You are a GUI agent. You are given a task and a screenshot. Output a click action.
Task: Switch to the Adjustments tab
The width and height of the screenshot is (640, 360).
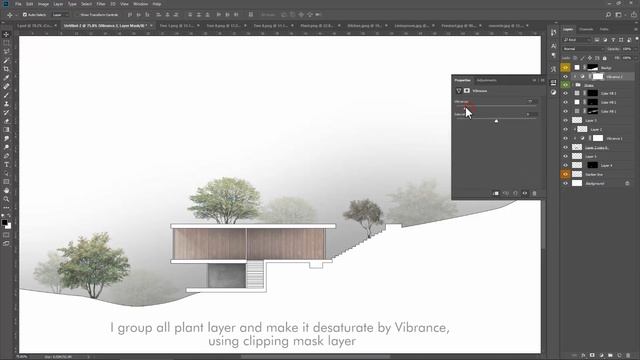487,80
